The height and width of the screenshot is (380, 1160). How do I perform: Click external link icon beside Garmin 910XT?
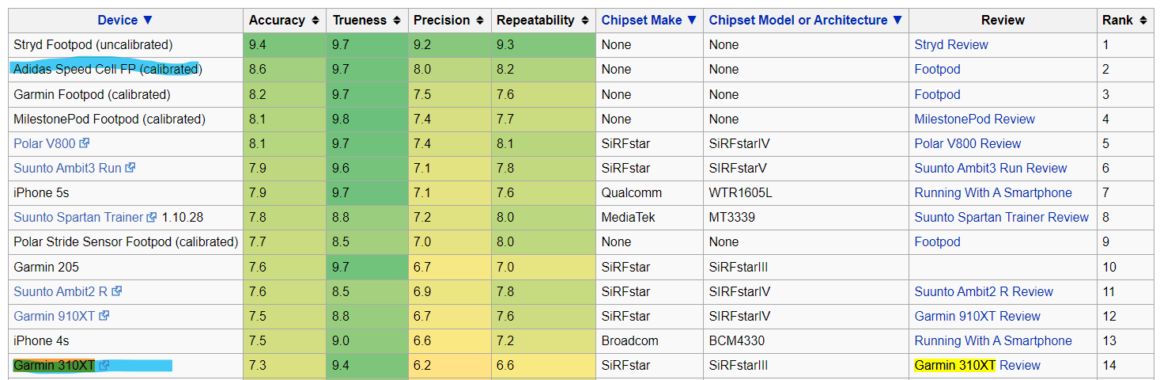tap(104, 316)
